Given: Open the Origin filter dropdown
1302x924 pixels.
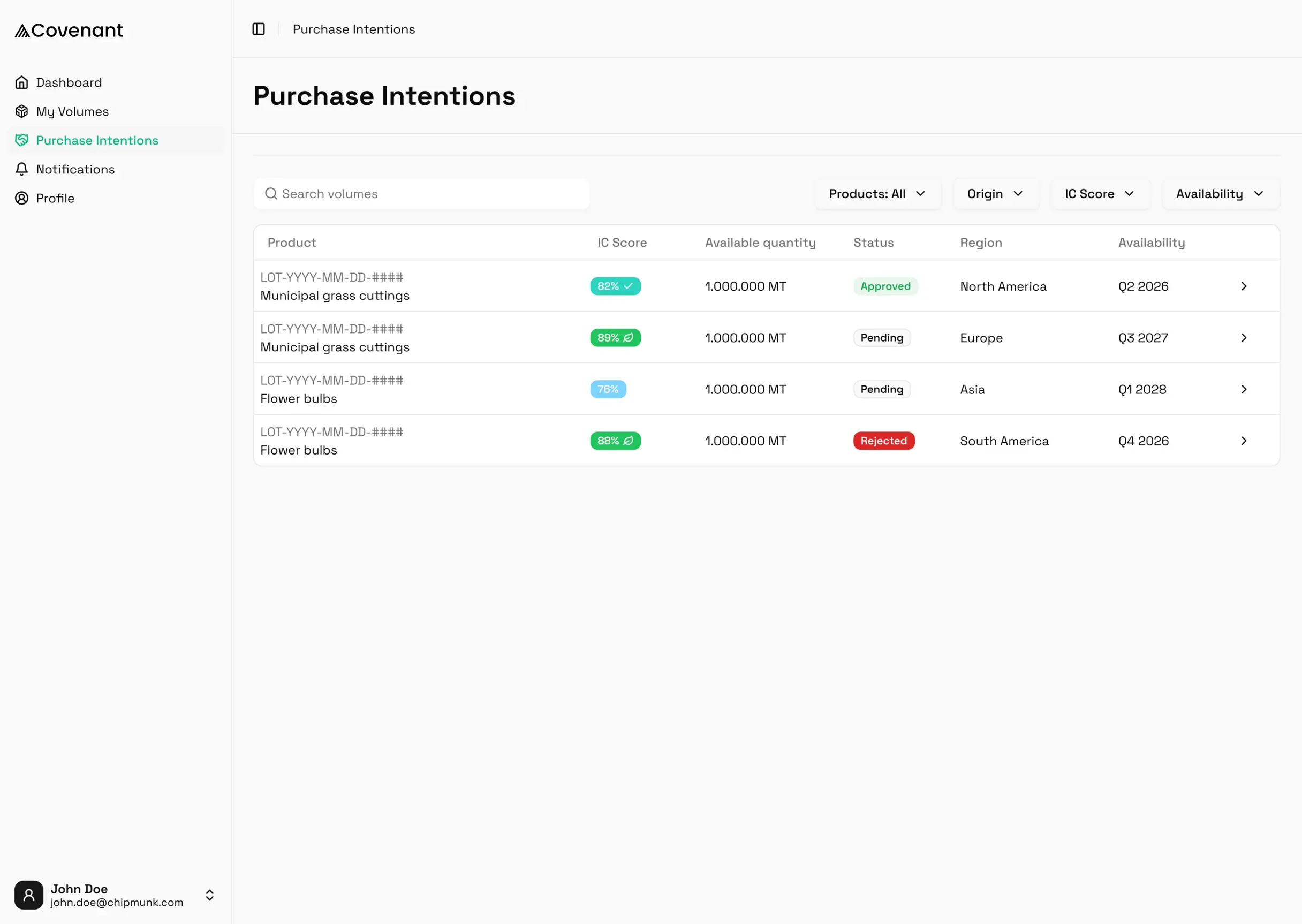Looking at the screenshot, I should point(996,194).
